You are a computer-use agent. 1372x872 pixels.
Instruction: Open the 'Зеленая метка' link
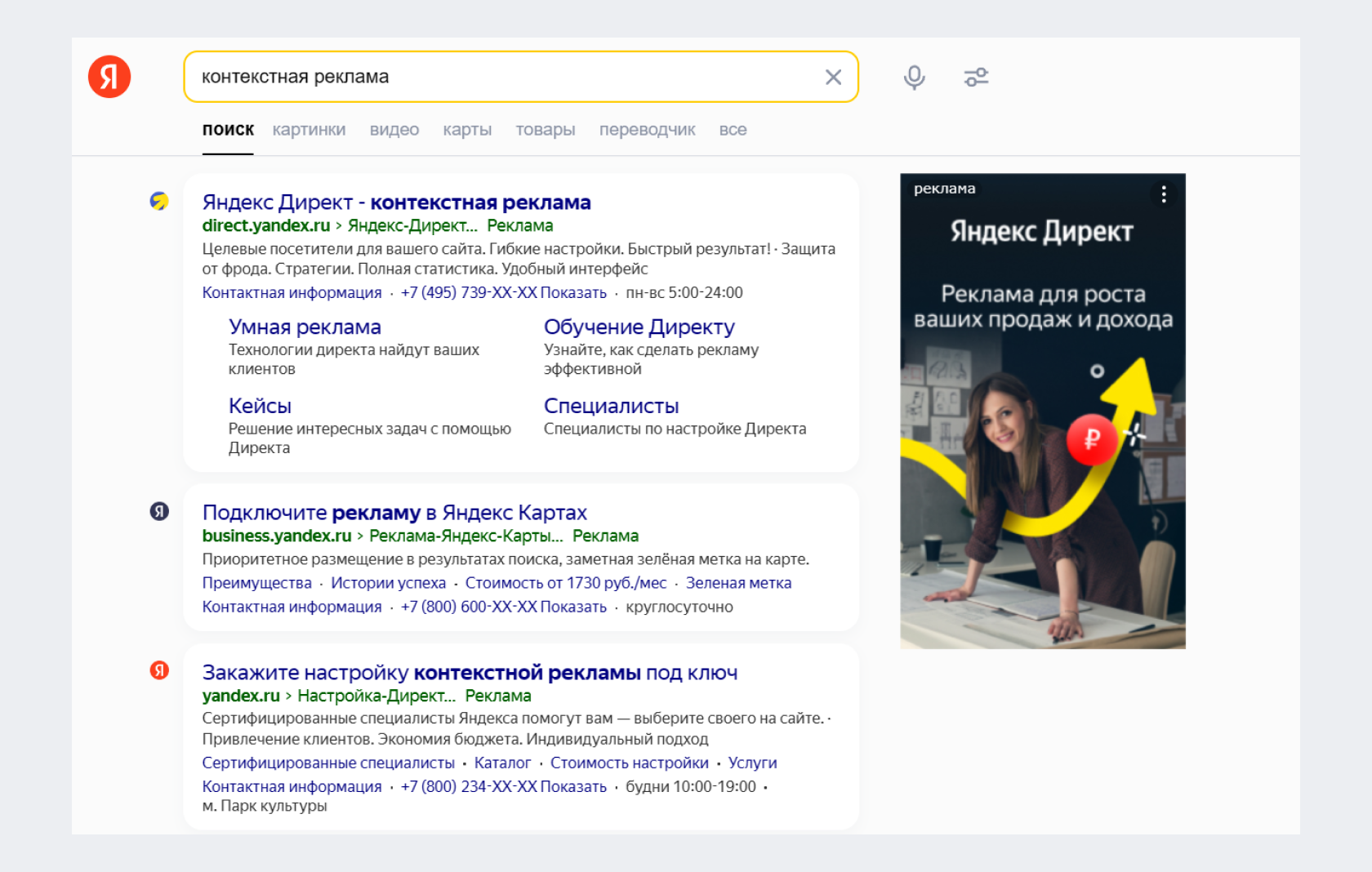pyautogui.click(x=738, y=583)
